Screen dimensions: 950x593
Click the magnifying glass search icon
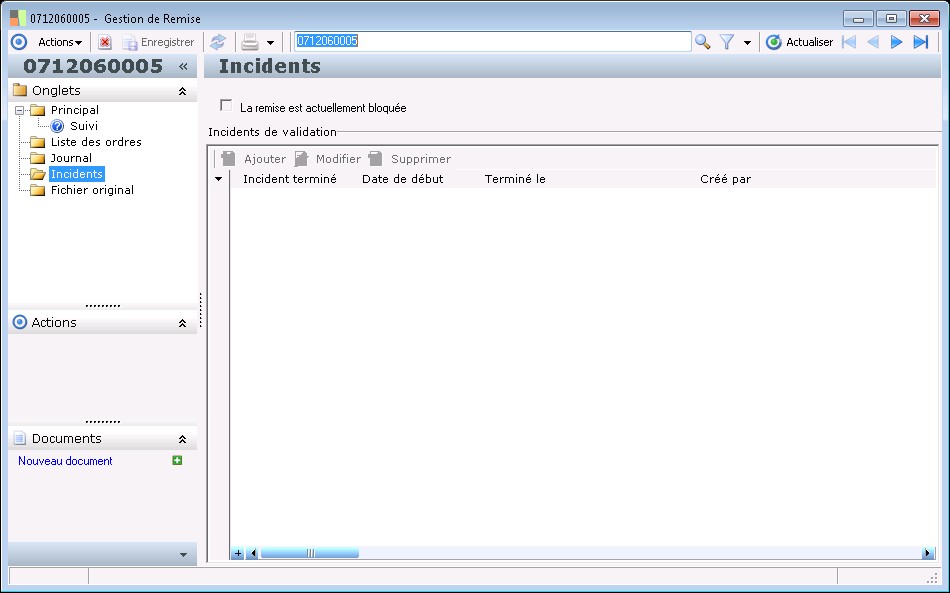[703, 42]
